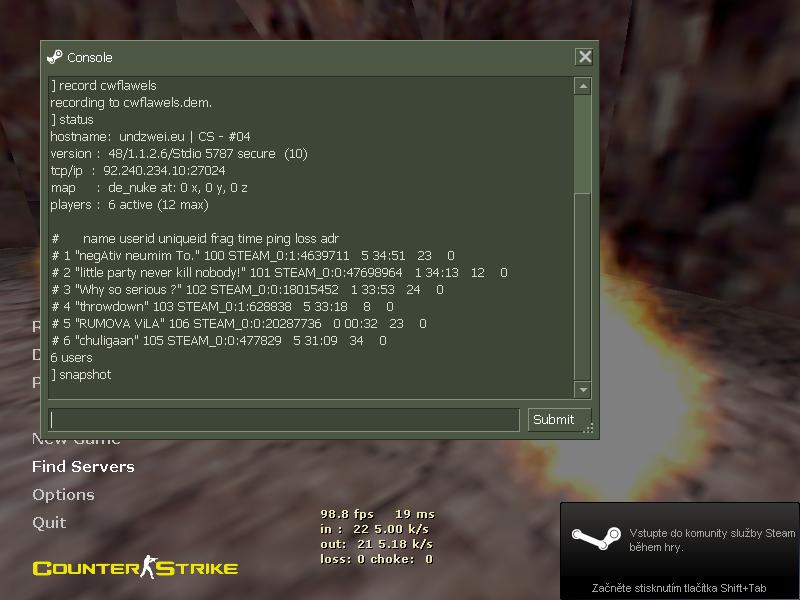Screen dimensions: 800x600
Task: Click the Counter-Strike logo
Action: point(136,567)
